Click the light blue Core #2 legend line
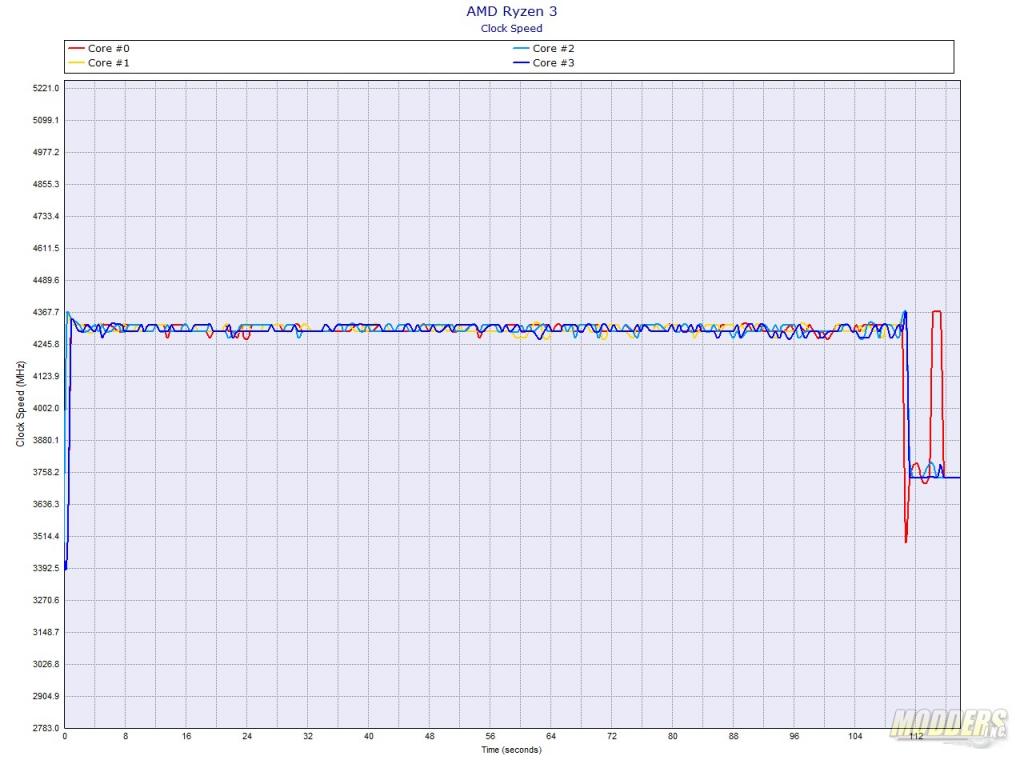This screenshot has height=768, width=1024. (520, 48)
